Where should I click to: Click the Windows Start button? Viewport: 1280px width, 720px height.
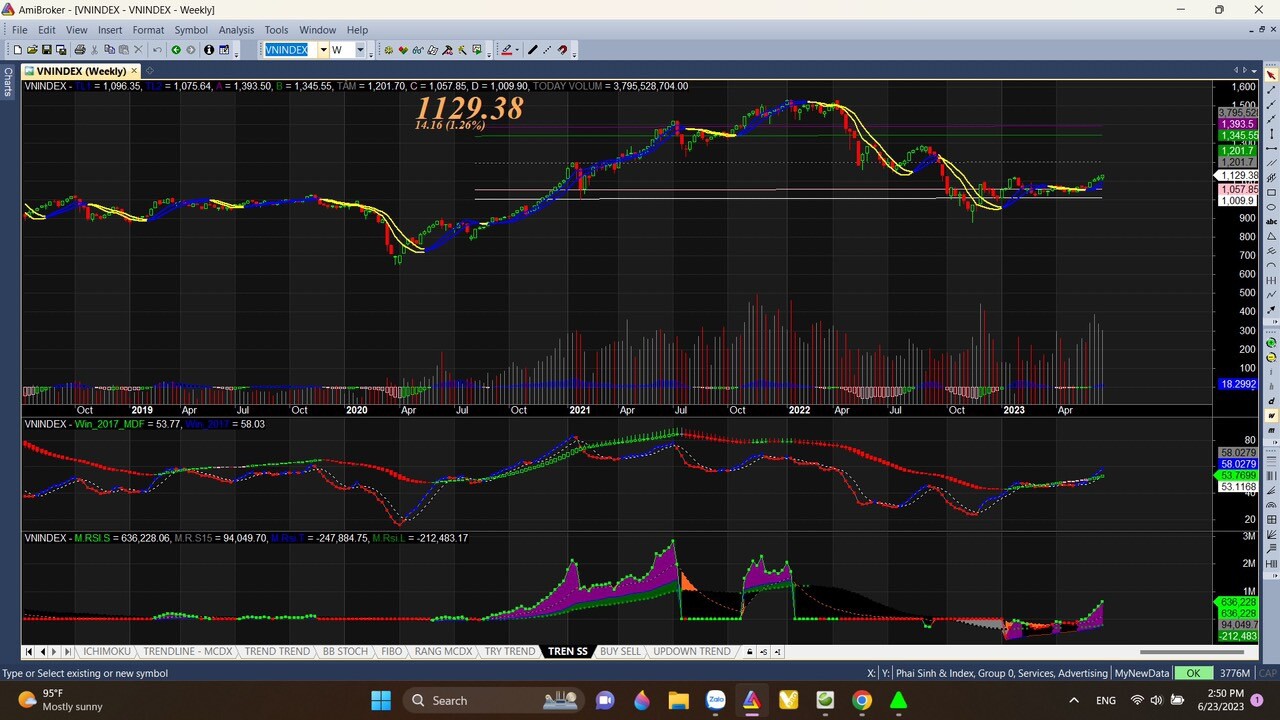click(x=381, y=700)
